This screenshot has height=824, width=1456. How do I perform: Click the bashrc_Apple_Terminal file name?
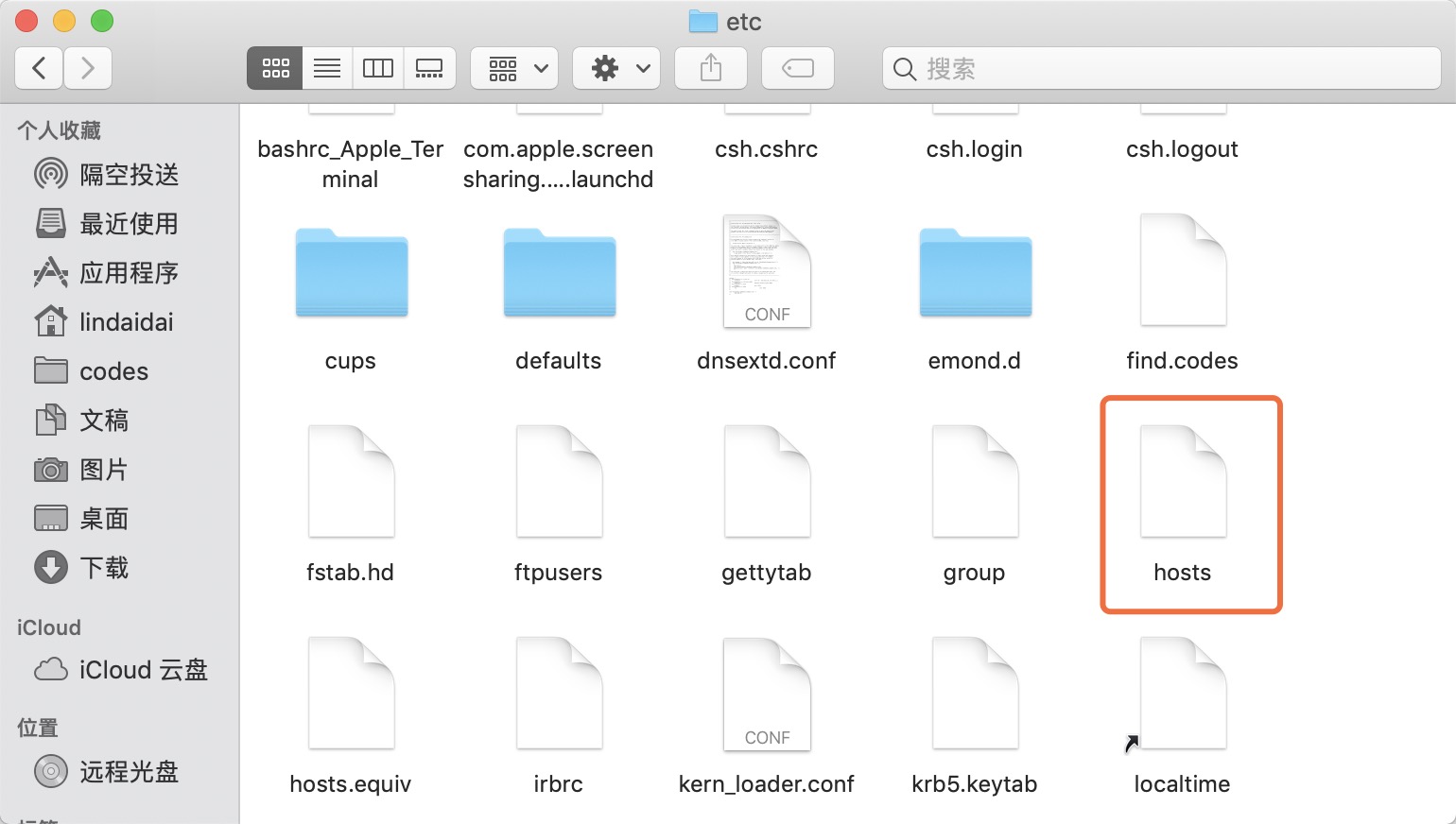point(351,164)
